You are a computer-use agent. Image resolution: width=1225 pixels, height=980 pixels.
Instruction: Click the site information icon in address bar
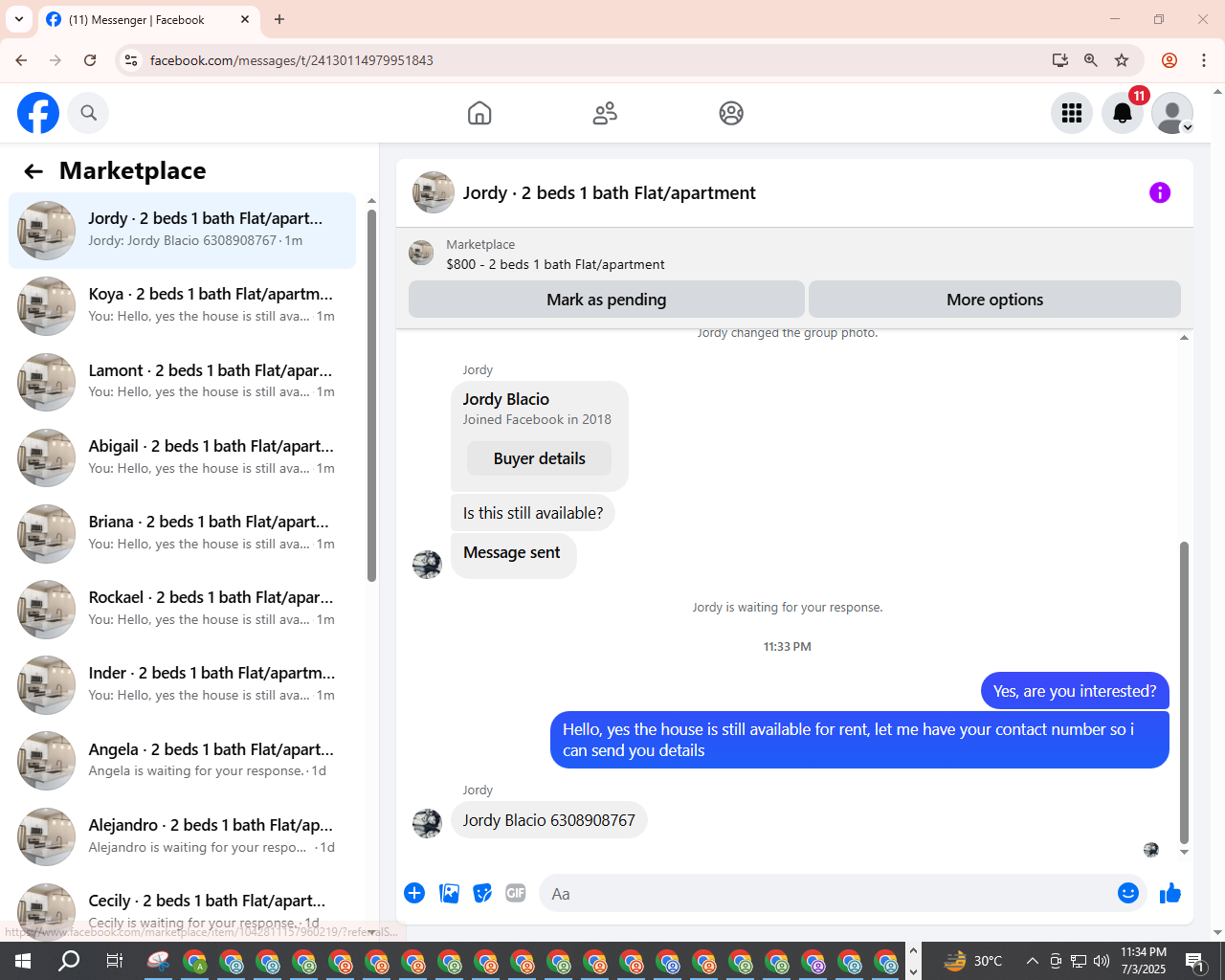(x=132, y=60)
